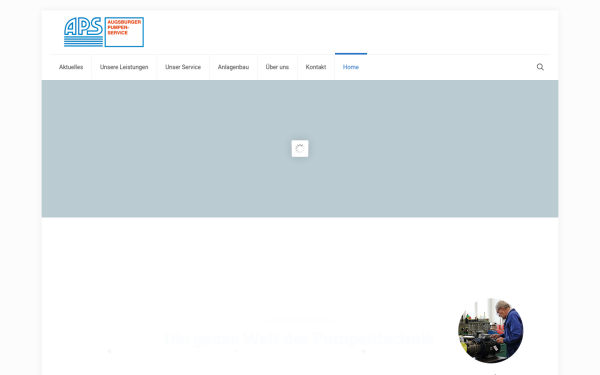Open the Kontakt page
600x375 pixels.
(x=316, y=67)
